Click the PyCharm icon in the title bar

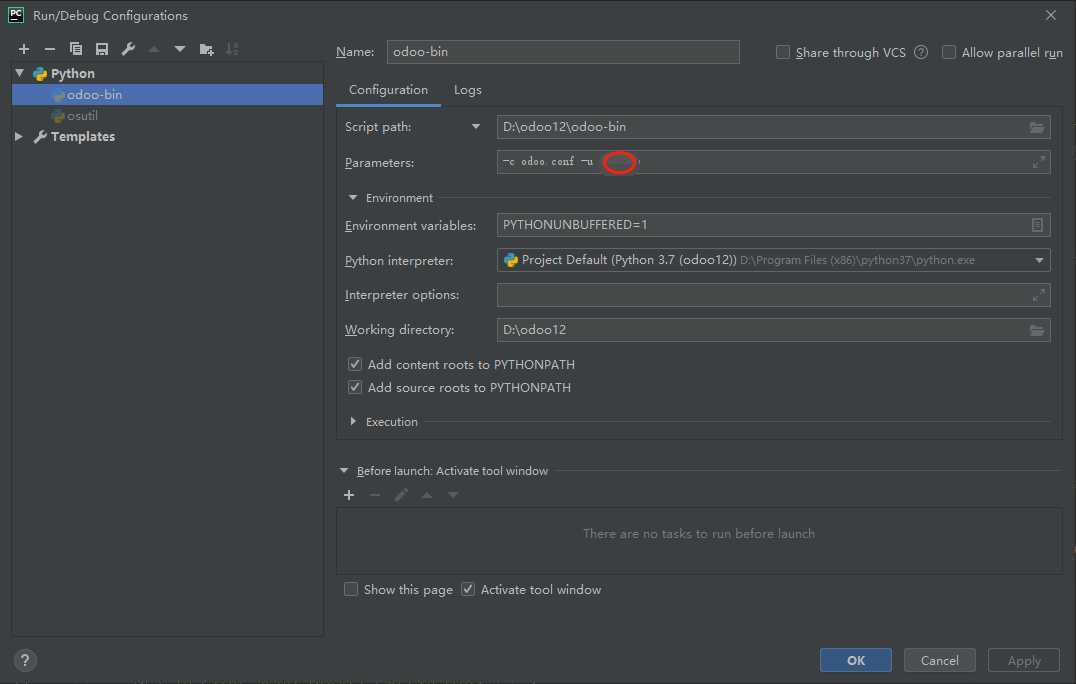click(16, 15)
